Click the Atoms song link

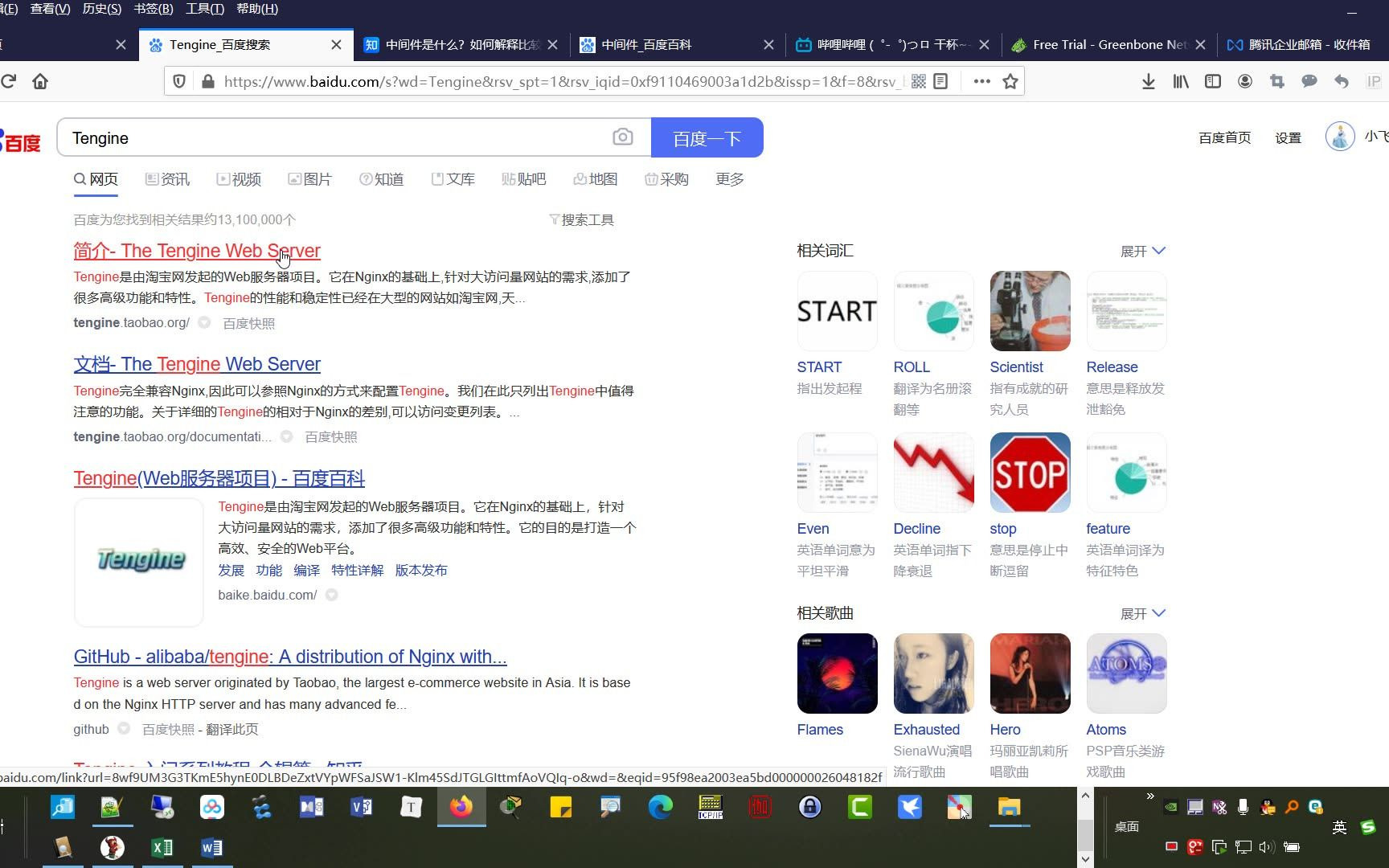(x=1106, y=730)
